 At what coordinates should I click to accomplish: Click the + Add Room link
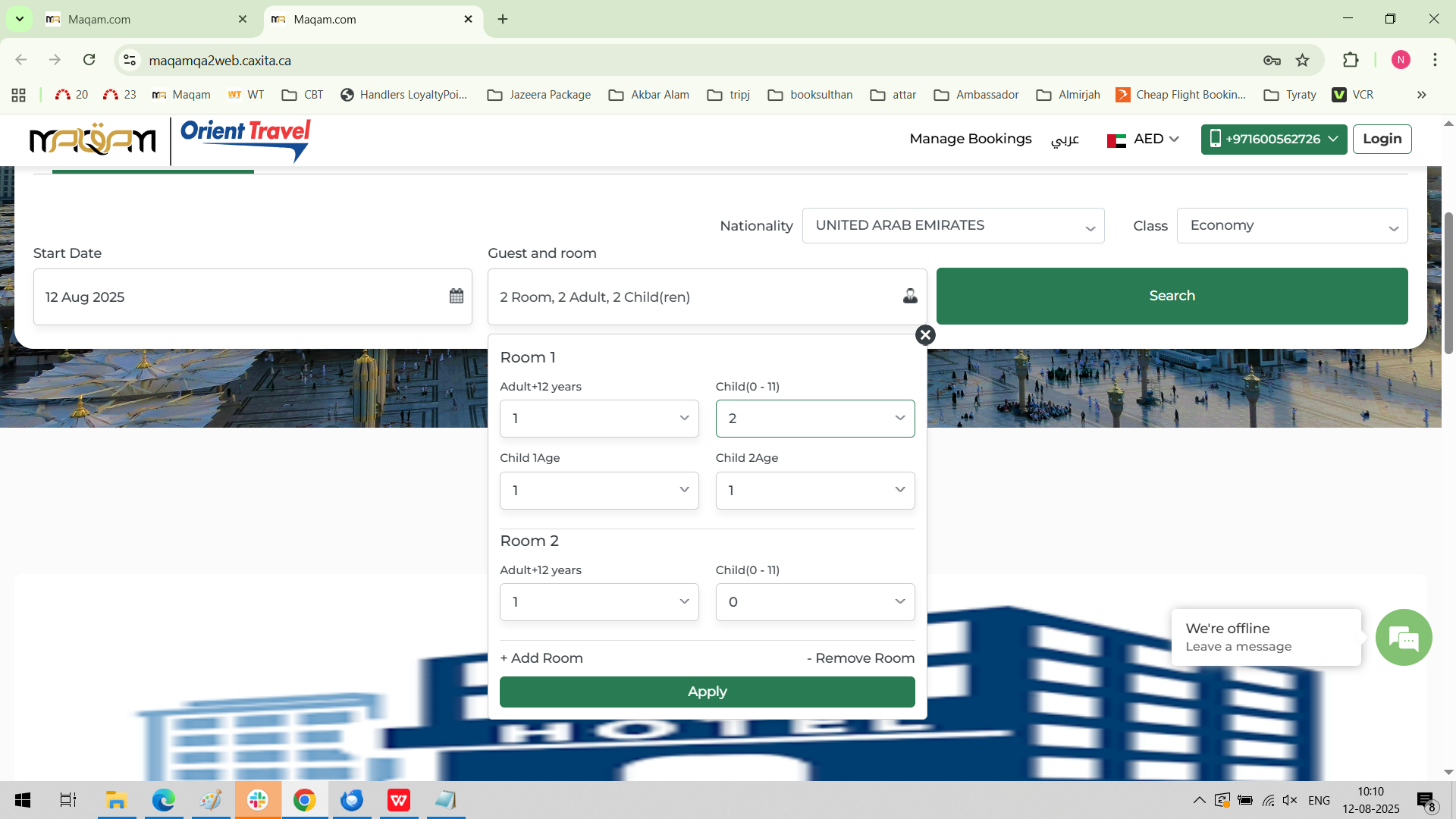(x=541, y=658)
